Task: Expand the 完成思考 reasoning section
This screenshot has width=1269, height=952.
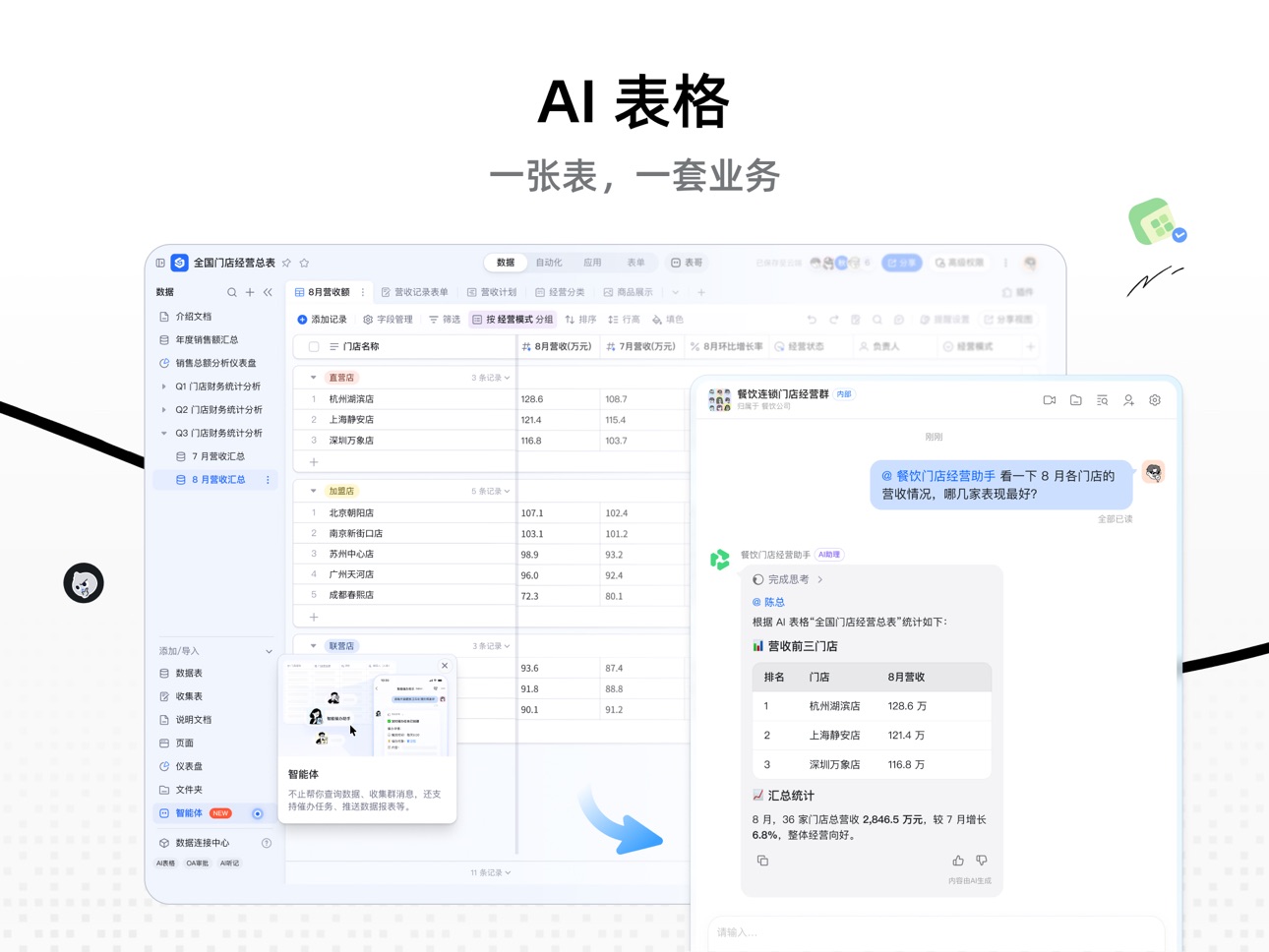Action: (787, 580)
